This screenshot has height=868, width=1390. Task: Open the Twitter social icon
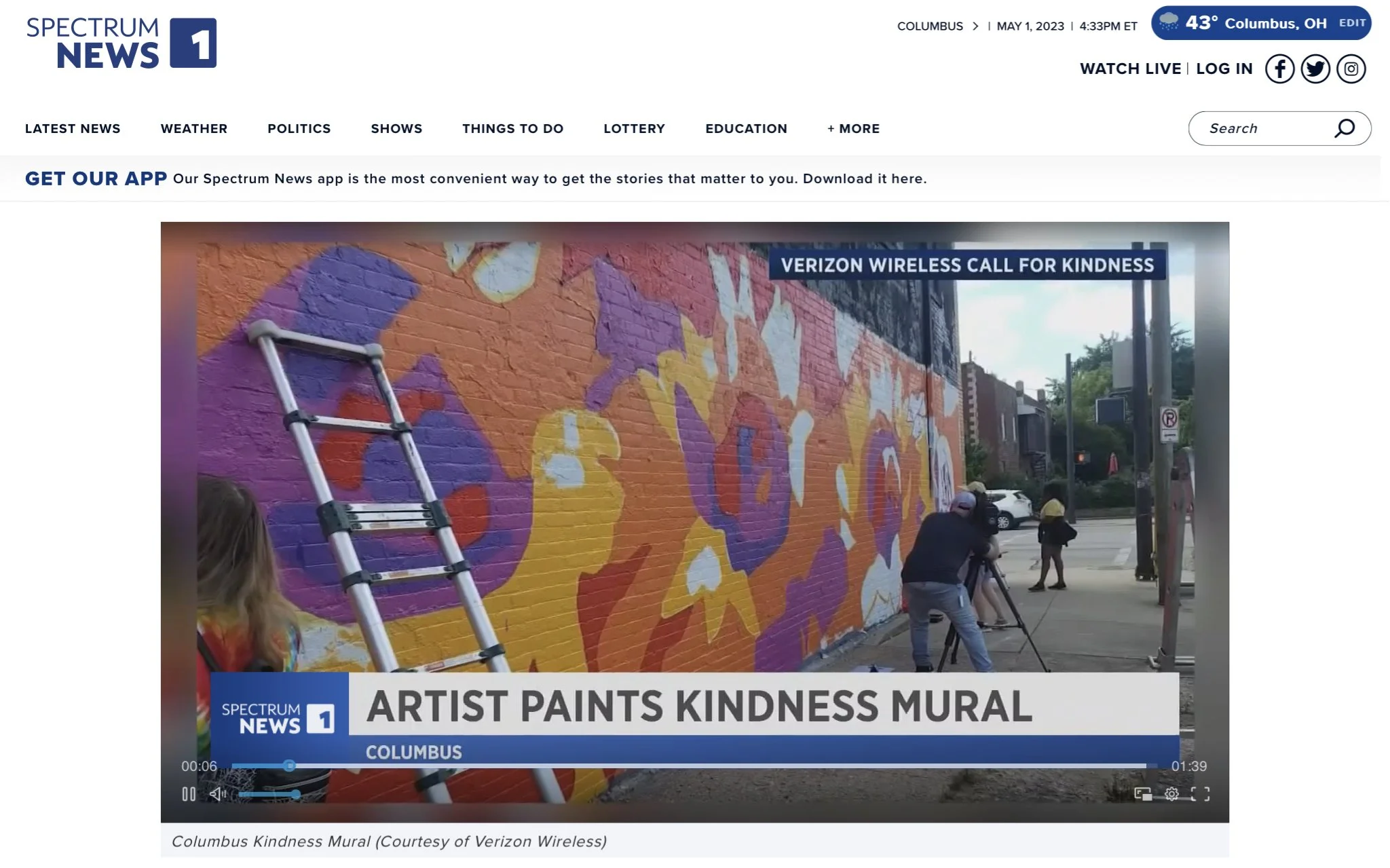point(1315,69)
